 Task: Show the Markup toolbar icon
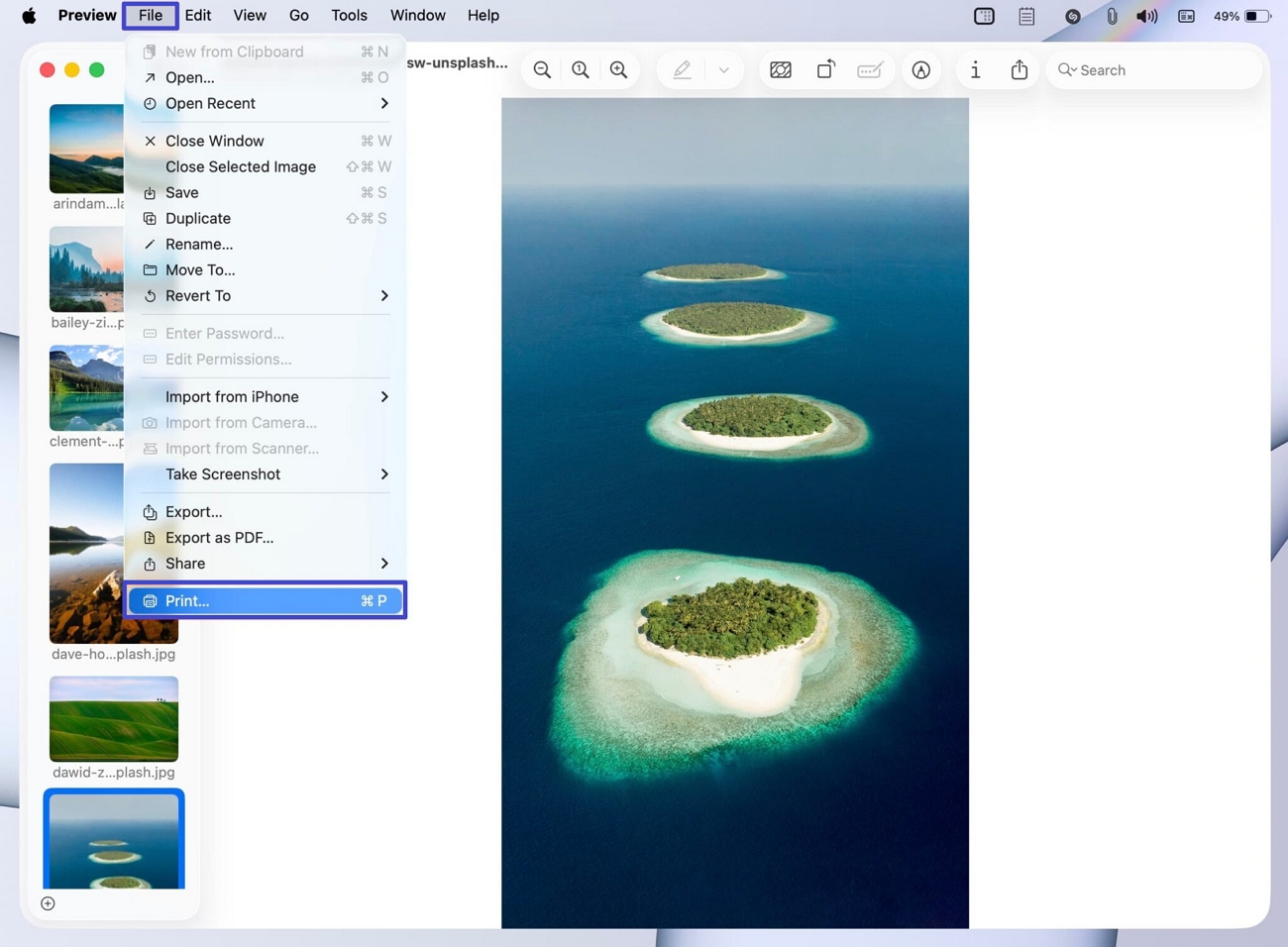pyautogui.click(x=921, y=70)
